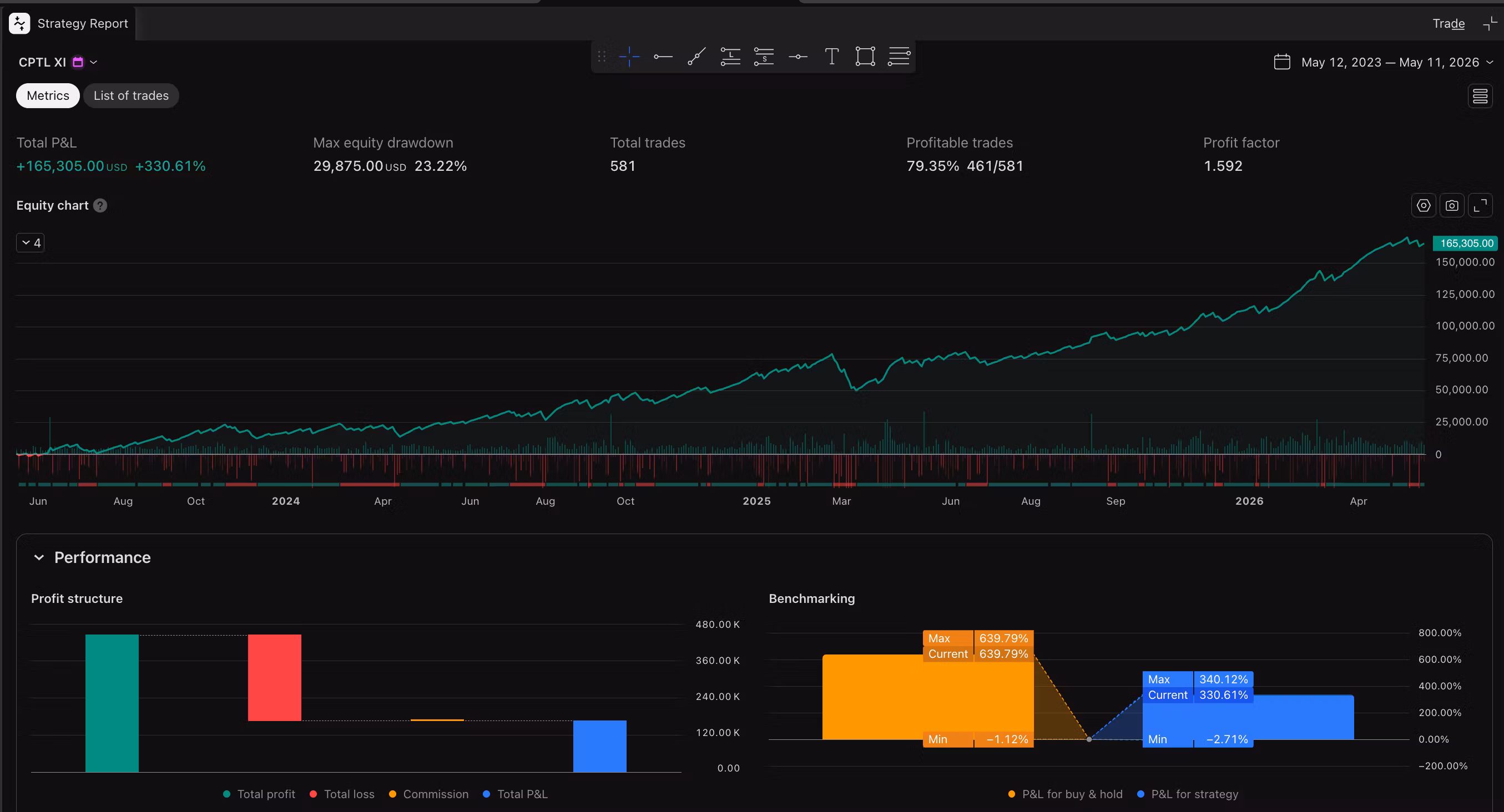This screenshot has height=812, width=1504.
Task: Click the 29,875.00 USD drawdown value
Action: click(360, 166)
